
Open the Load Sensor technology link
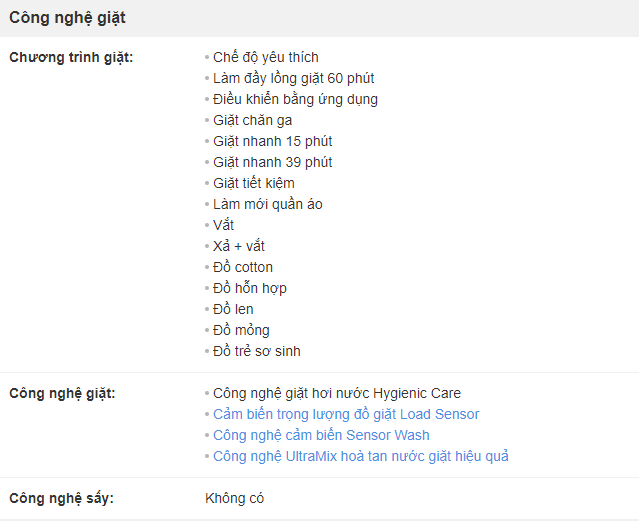point(346,414)
